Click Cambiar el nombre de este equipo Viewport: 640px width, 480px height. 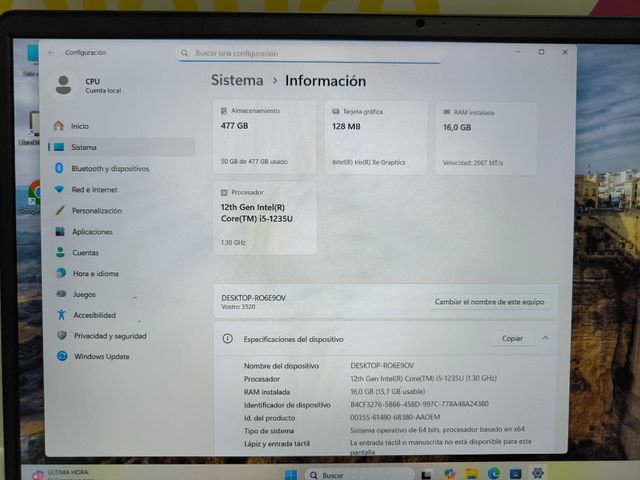tap(489, 302)
